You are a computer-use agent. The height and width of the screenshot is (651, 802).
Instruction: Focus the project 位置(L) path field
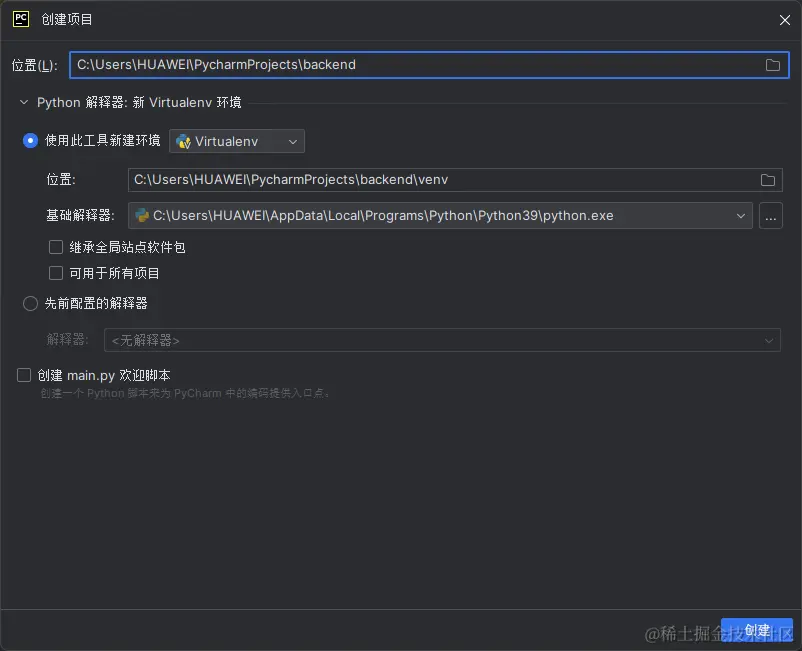point(429,65)
